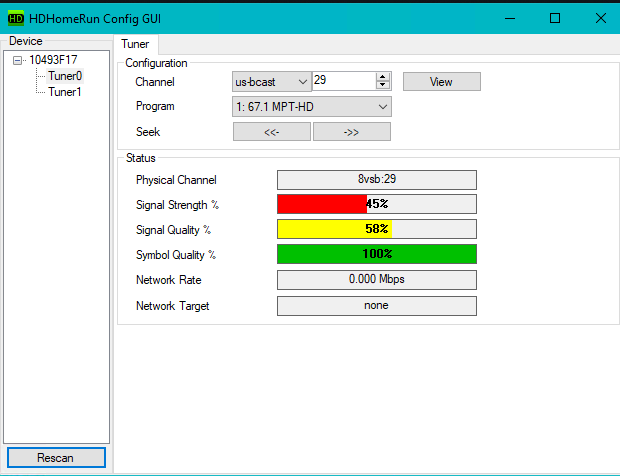Open the Program dropdown showing 67.1 MPT-HD
This screenshot has width=620, height=476.
tap(312, 107)
